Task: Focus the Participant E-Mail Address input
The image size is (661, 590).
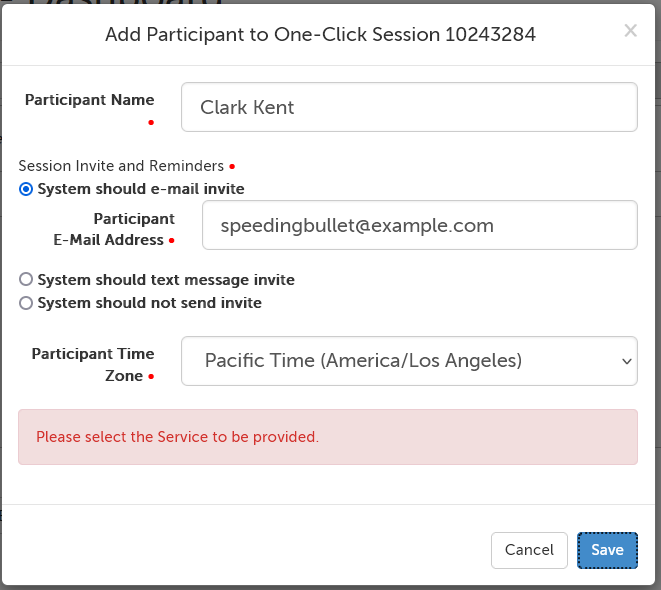Action: pos(419,225)
